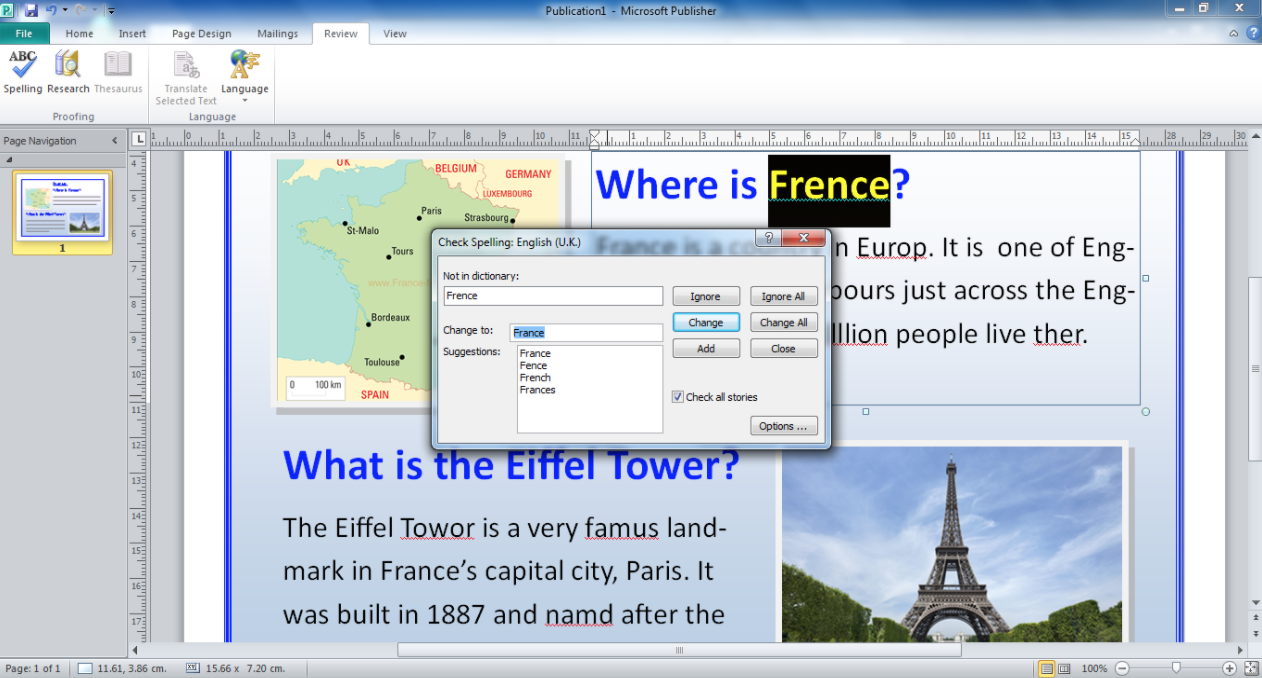Run the Spelling check tool

[22, 72]
